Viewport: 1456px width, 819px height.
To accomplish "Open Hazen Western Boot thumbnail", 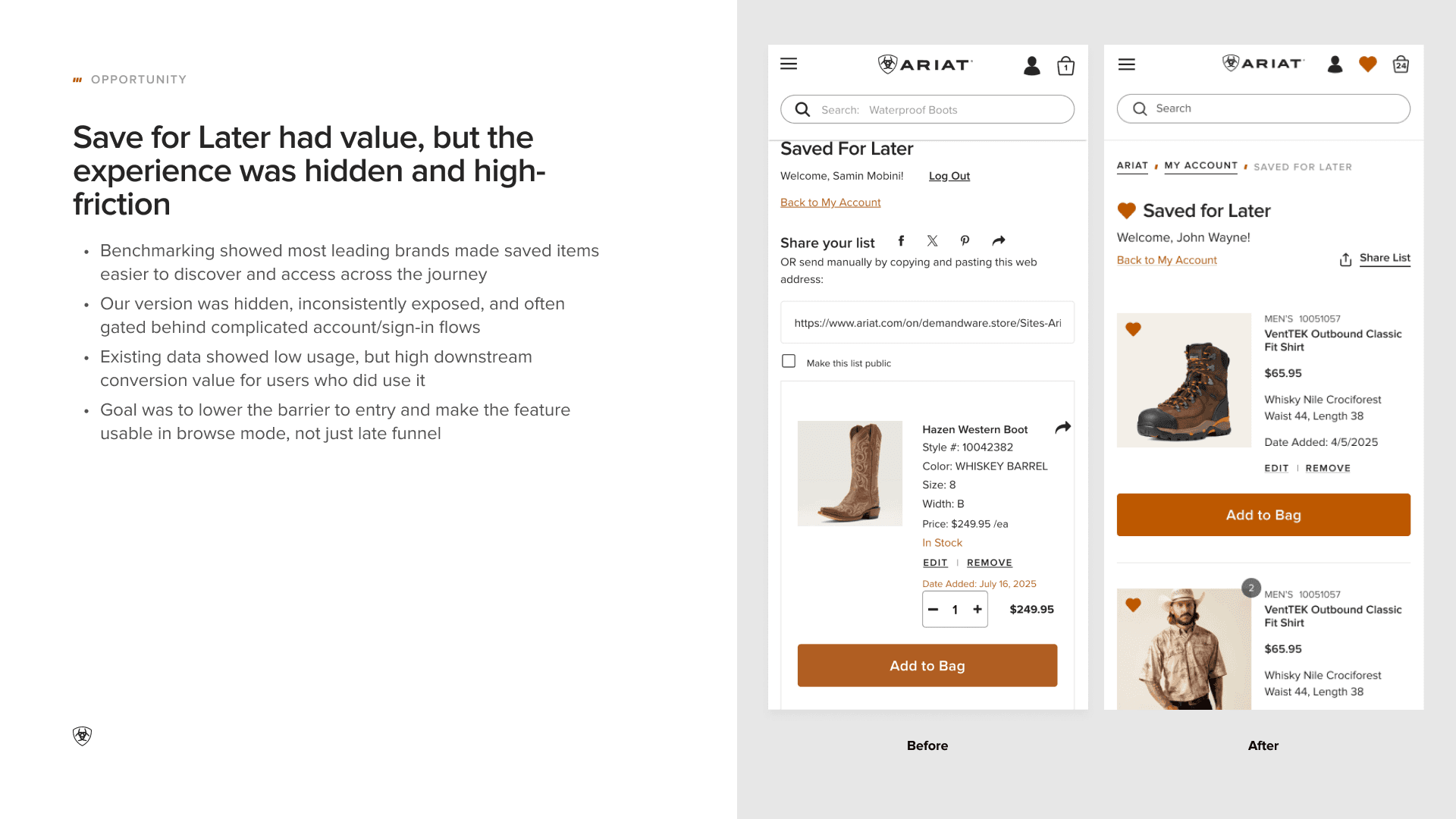I will pos(850,473).
